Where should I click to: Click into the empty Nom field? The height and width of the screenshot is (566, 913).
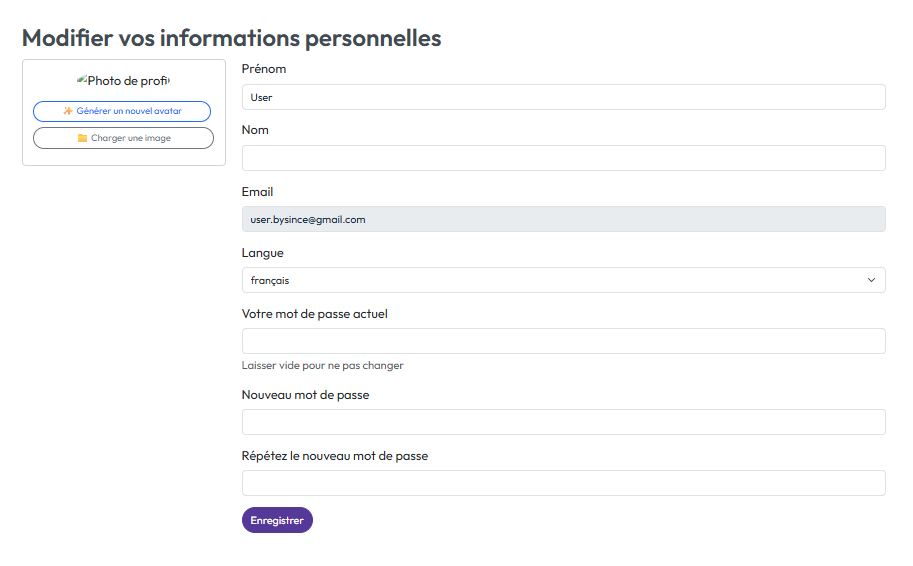point(563,158)
